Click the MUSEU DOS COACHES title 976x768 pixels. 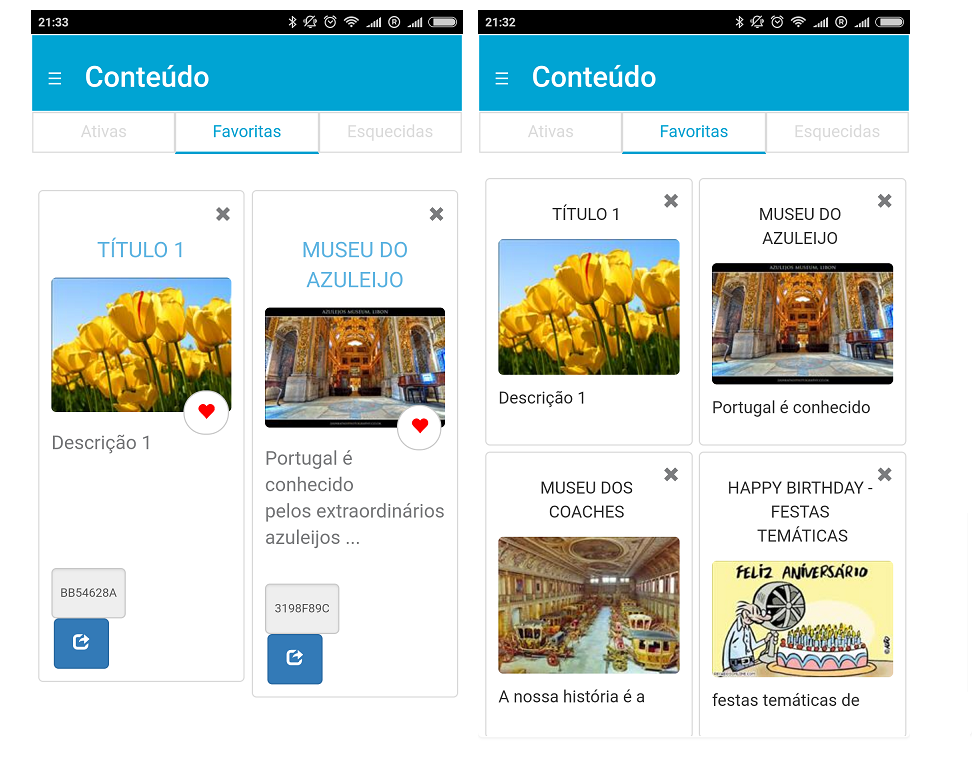coord(586,500)
